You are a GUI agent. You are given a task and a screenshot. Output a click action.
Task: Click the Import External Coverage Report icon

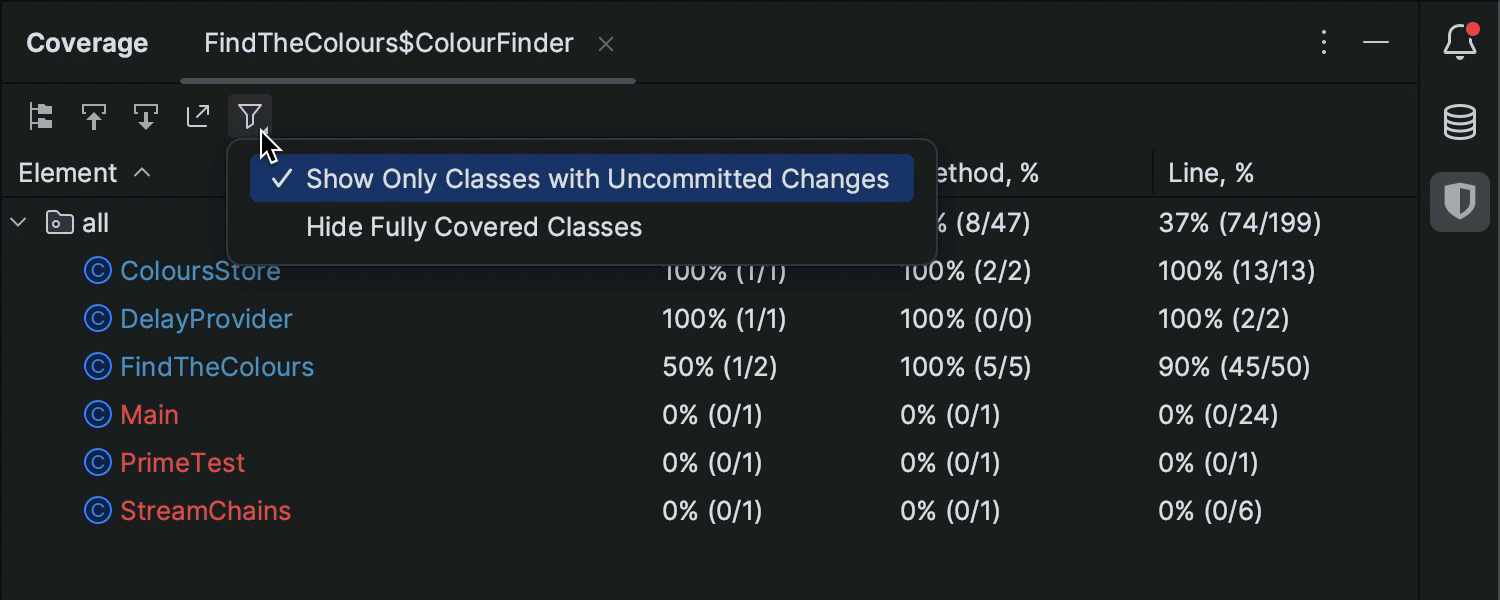point(146,117)
